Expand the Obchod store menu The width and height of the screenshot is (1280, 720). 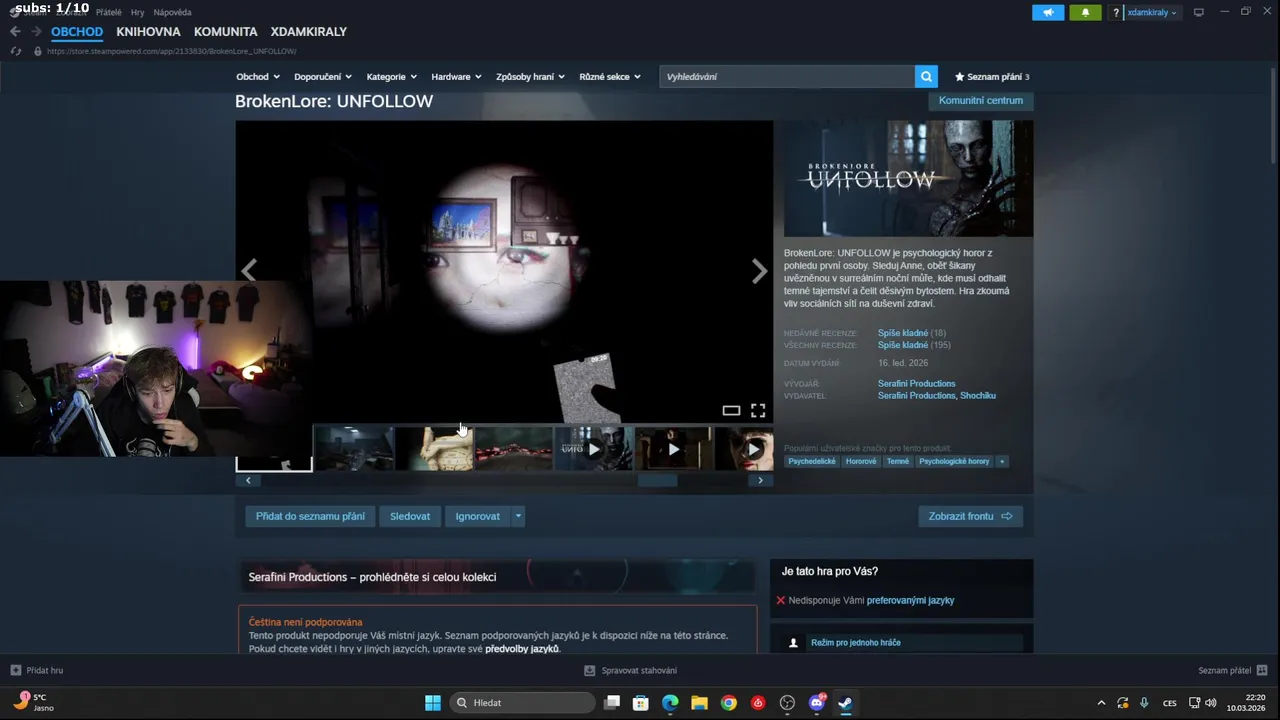click(257, 77)
